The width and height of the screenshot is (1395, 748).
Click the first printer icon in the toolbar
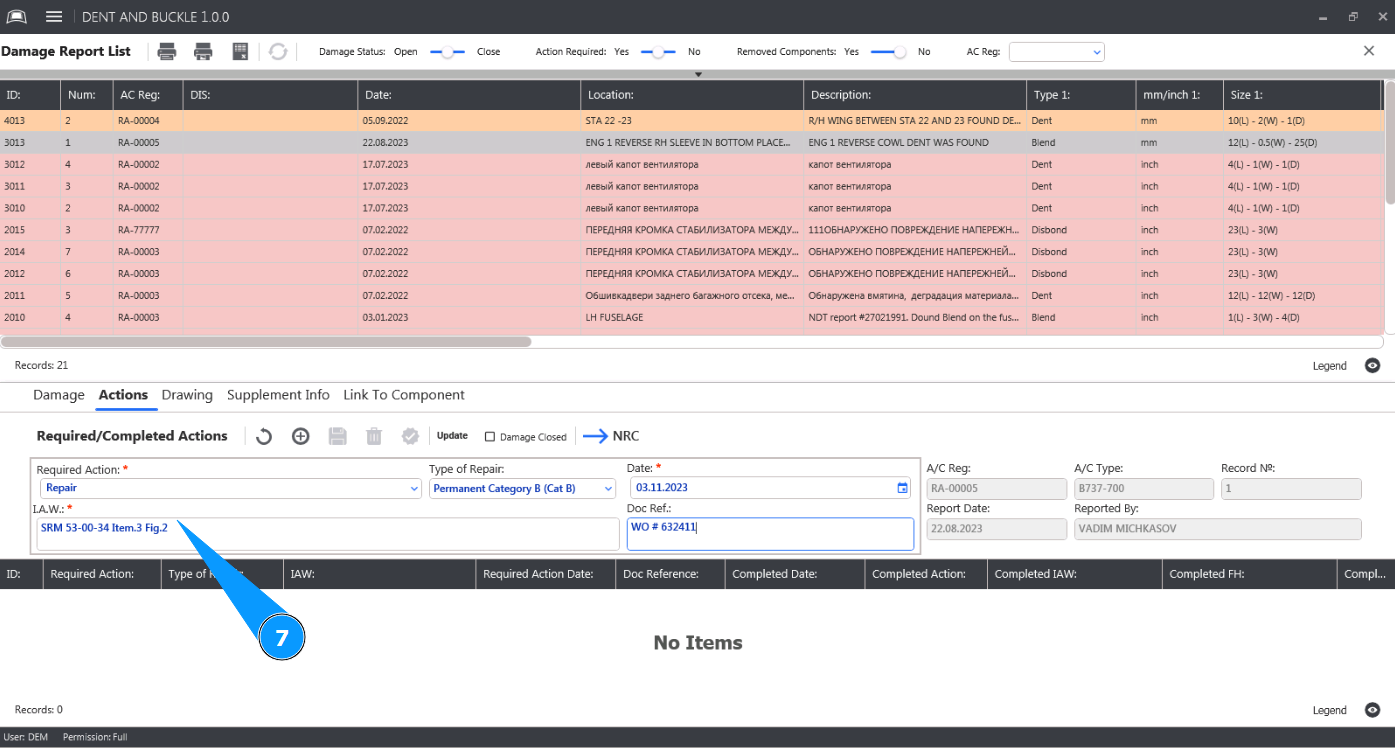click(167, 52)
